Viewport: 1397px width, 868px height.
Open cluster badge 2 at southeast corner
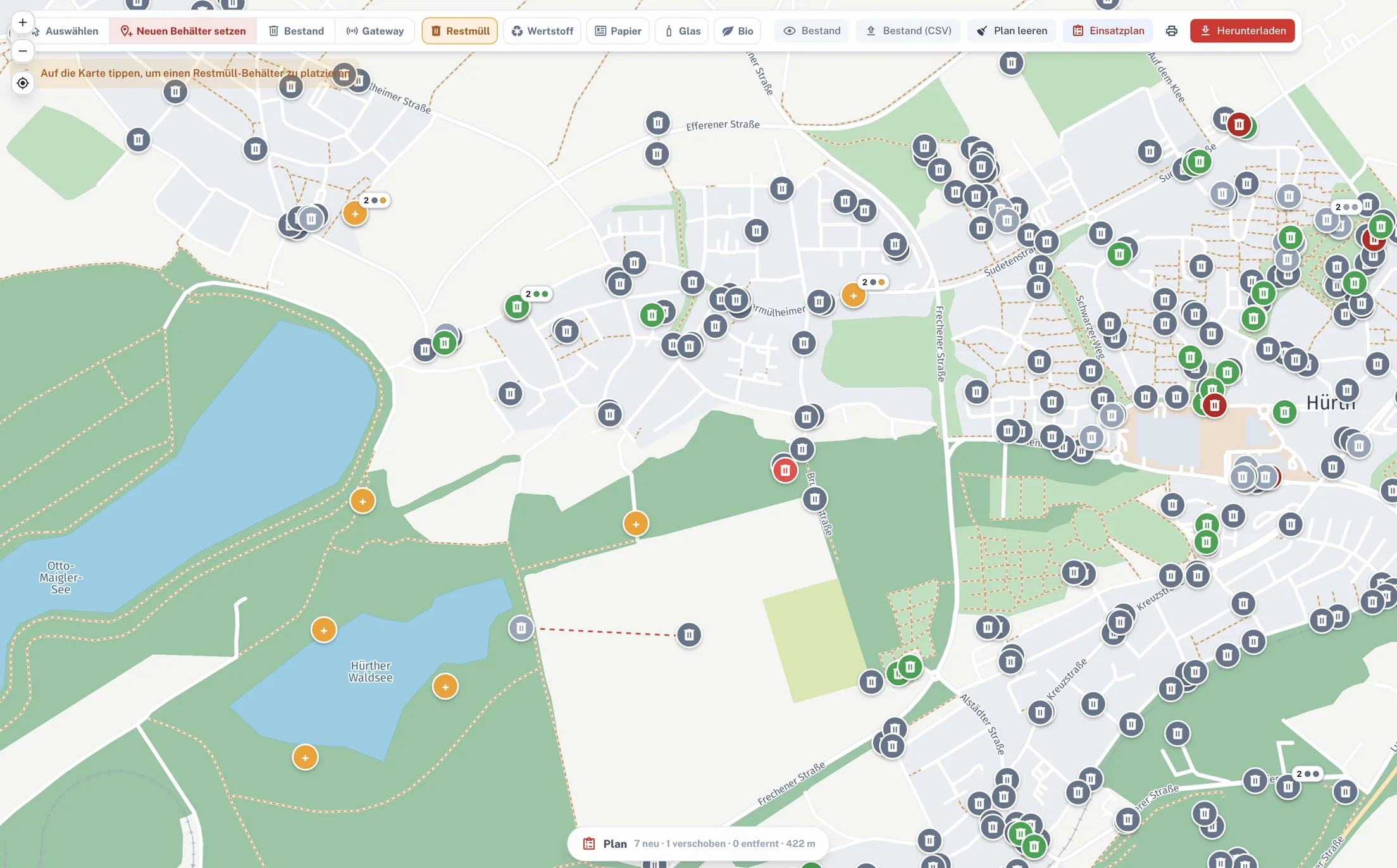1308,774
